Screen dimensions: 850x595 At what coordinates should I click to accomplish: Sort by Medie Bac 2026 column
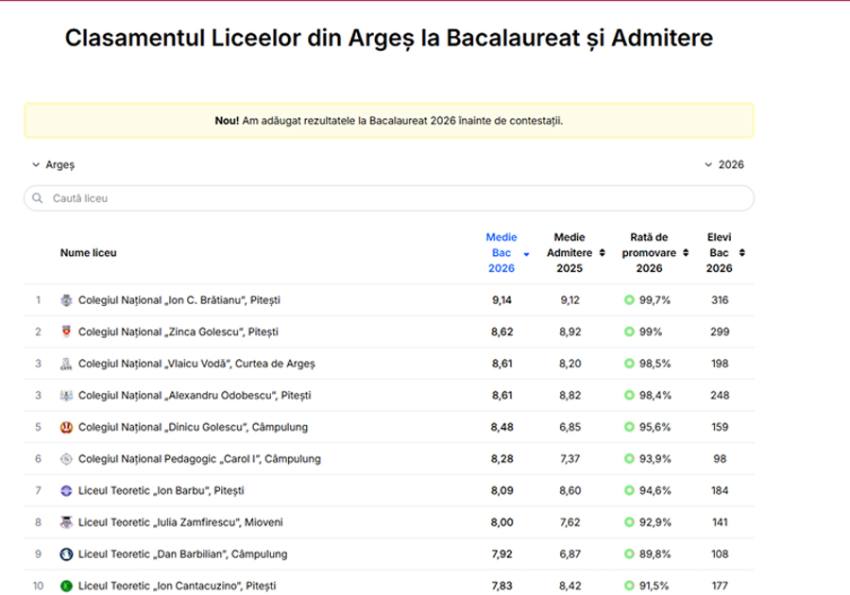point(507,253)
